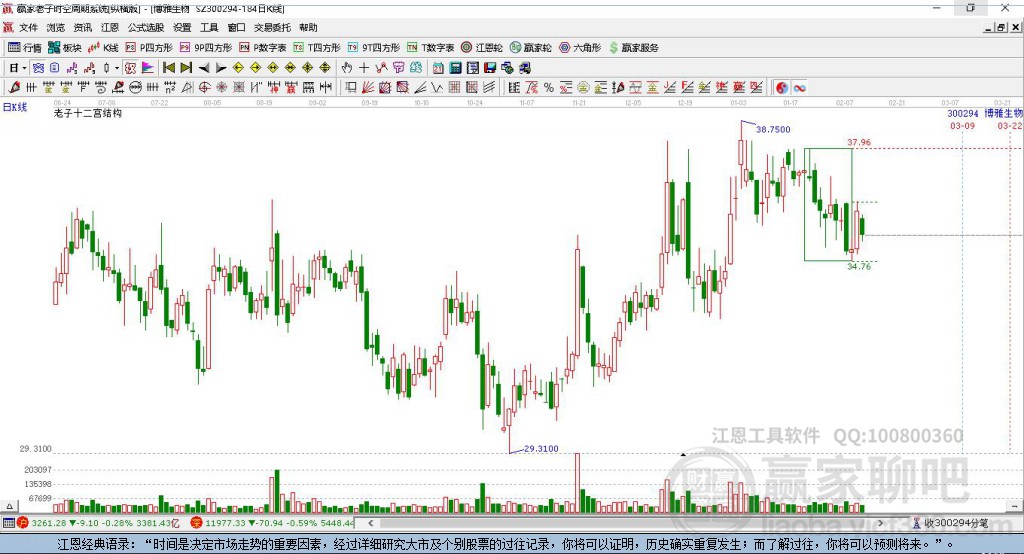Click the 博雅生物 stock name label
The image size is (1024, 554).
click(1004, 114)
